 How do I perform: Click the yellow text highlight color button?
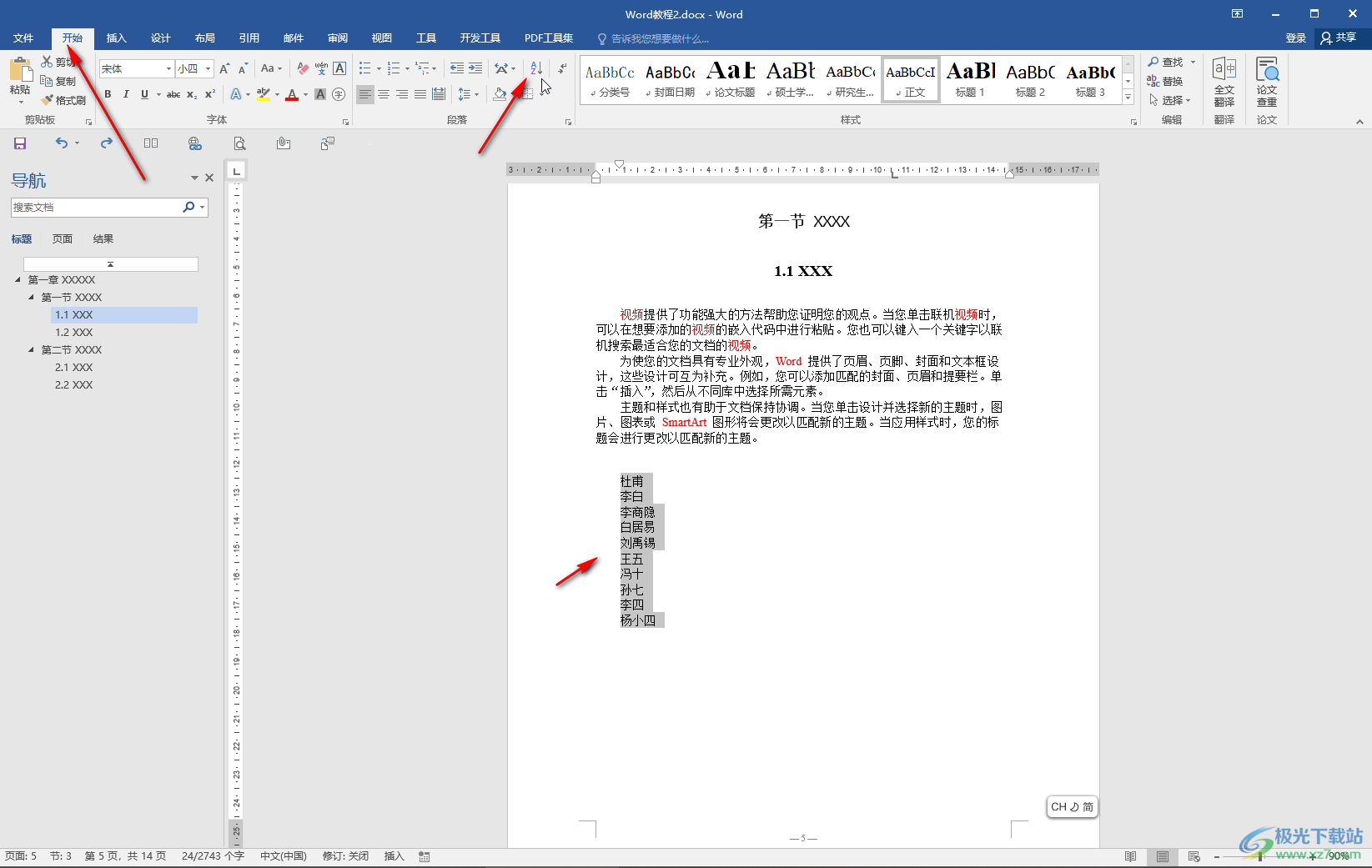point(263,94)
